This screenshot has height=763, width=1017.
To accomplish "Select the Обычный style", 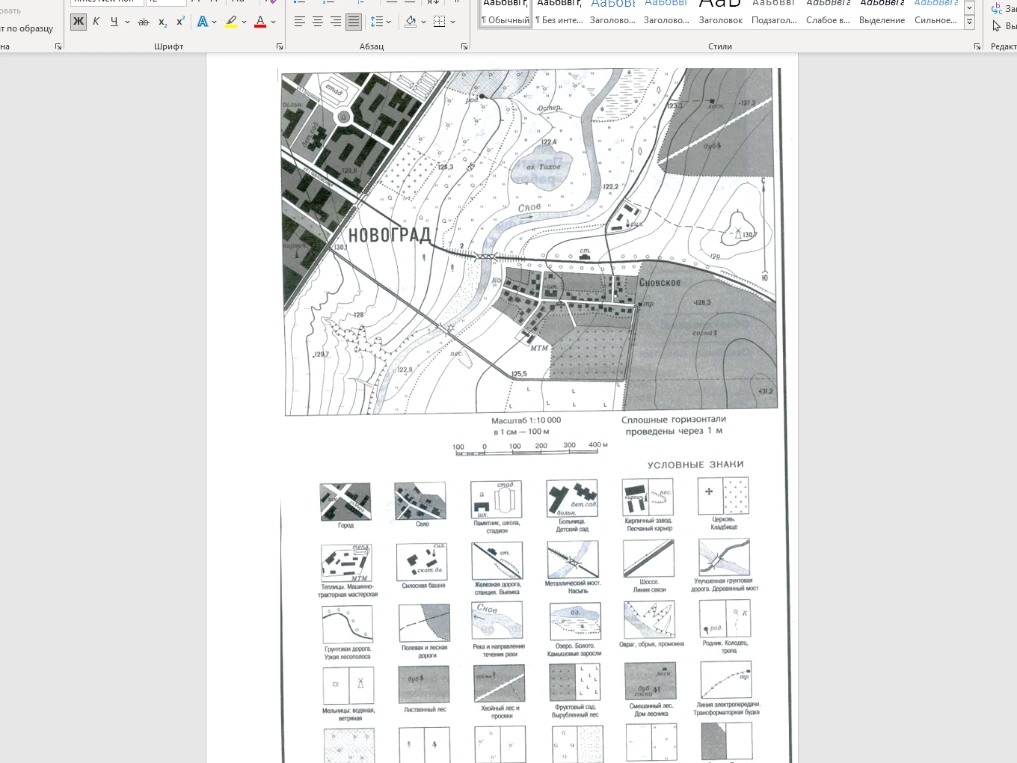I will [x=505, y=14].
